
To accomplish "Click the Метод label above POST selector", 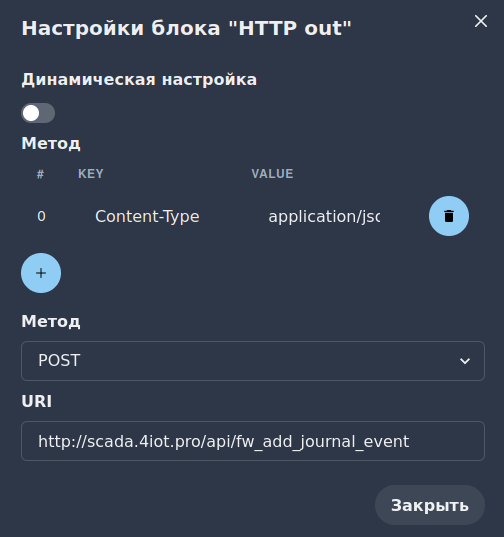I will tap(51, 321).
